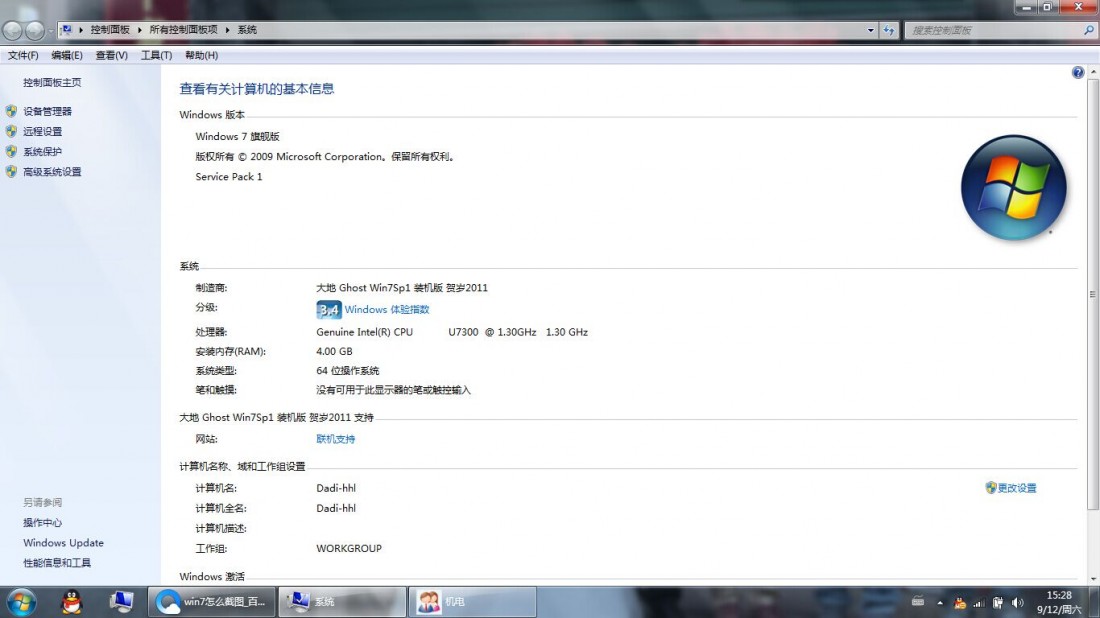The image size is (1100, 618).
Task: Open 高级系统设置 link
Action: [x=52, y=171]
